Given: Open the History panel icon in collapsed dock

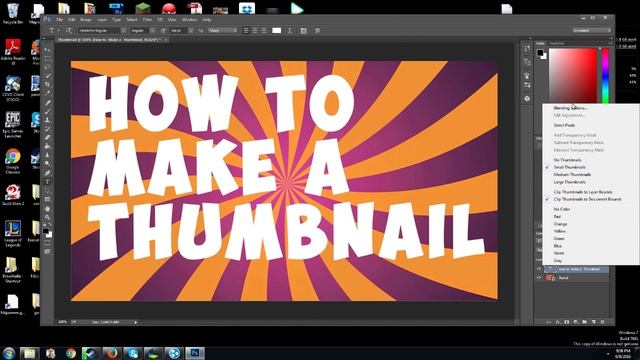Looking at the screenshot, I should click(x=527, y=49).
